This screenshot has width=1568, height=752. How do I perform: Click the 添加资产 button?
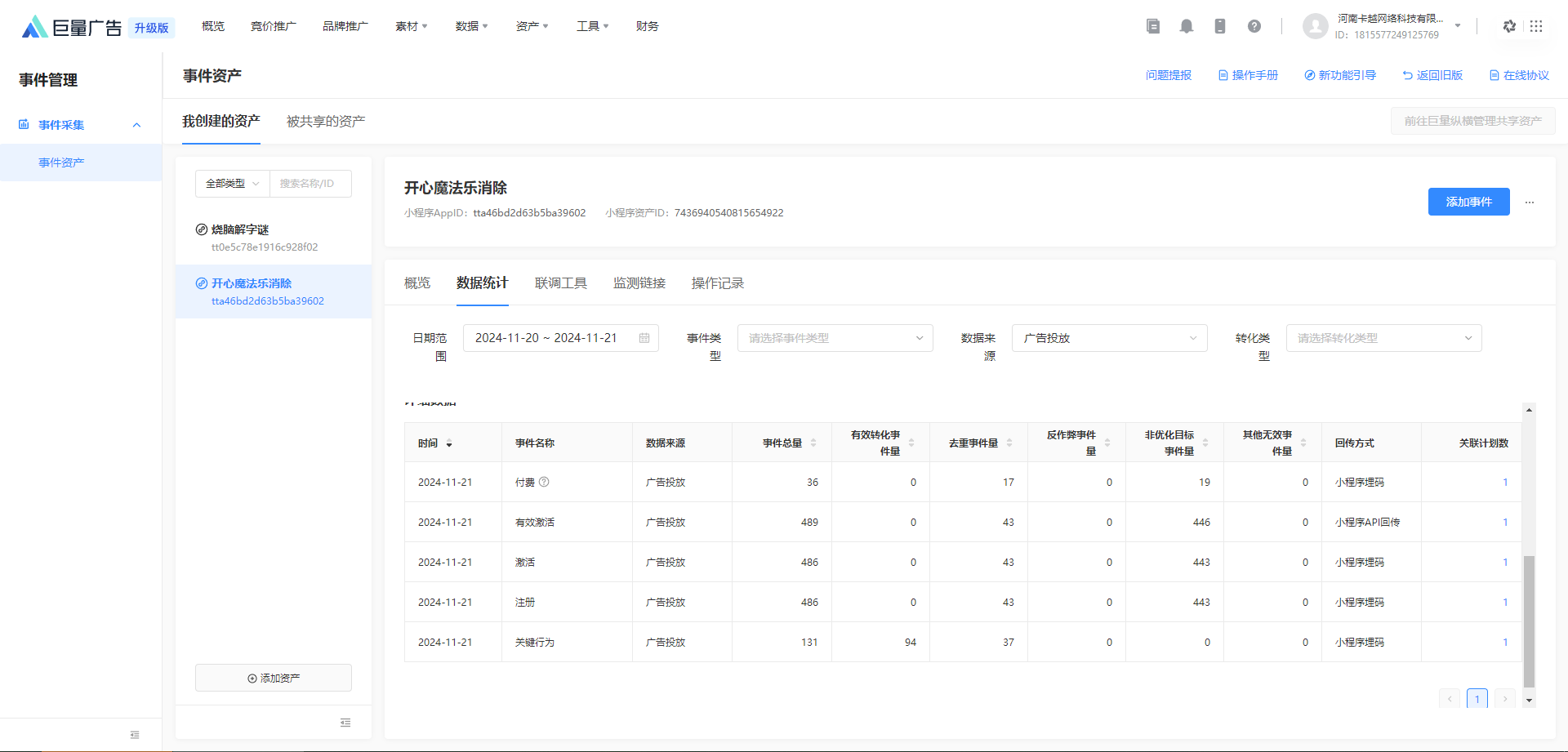click(x=274, y=678)
